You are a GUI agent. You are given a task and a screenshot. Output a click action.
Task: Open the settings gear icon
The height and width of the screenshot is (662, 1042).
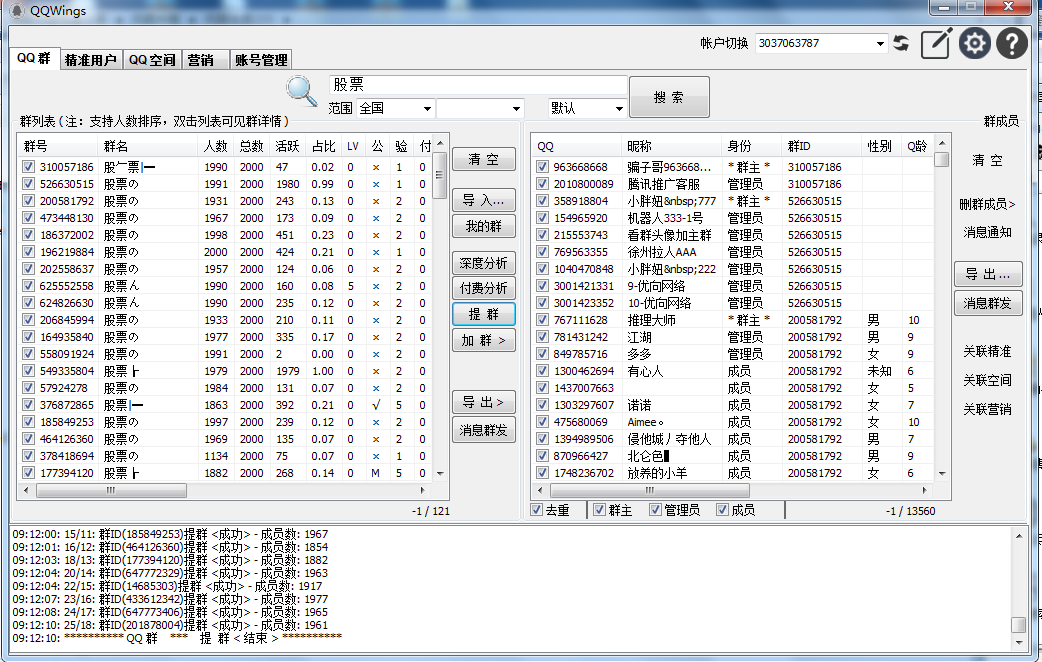tap(974, 44)
